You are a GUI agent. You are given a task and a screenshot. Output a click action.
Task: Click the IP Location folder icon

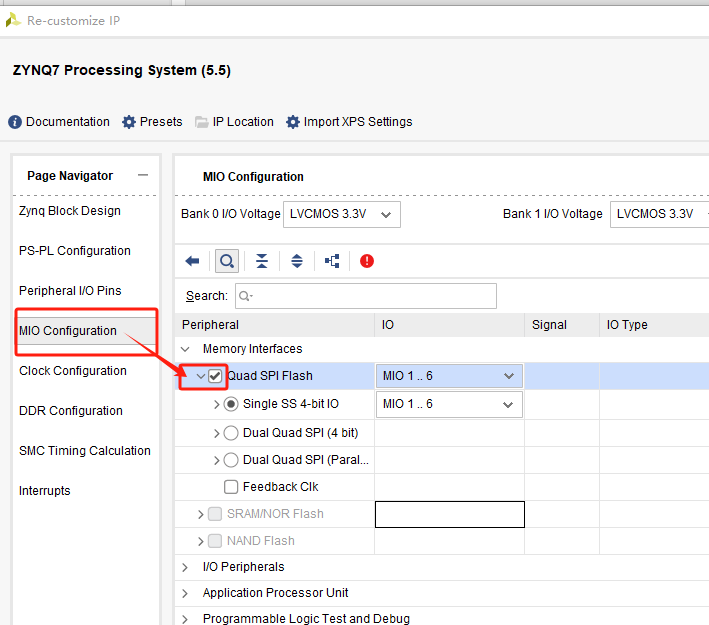tap(201, 122)
